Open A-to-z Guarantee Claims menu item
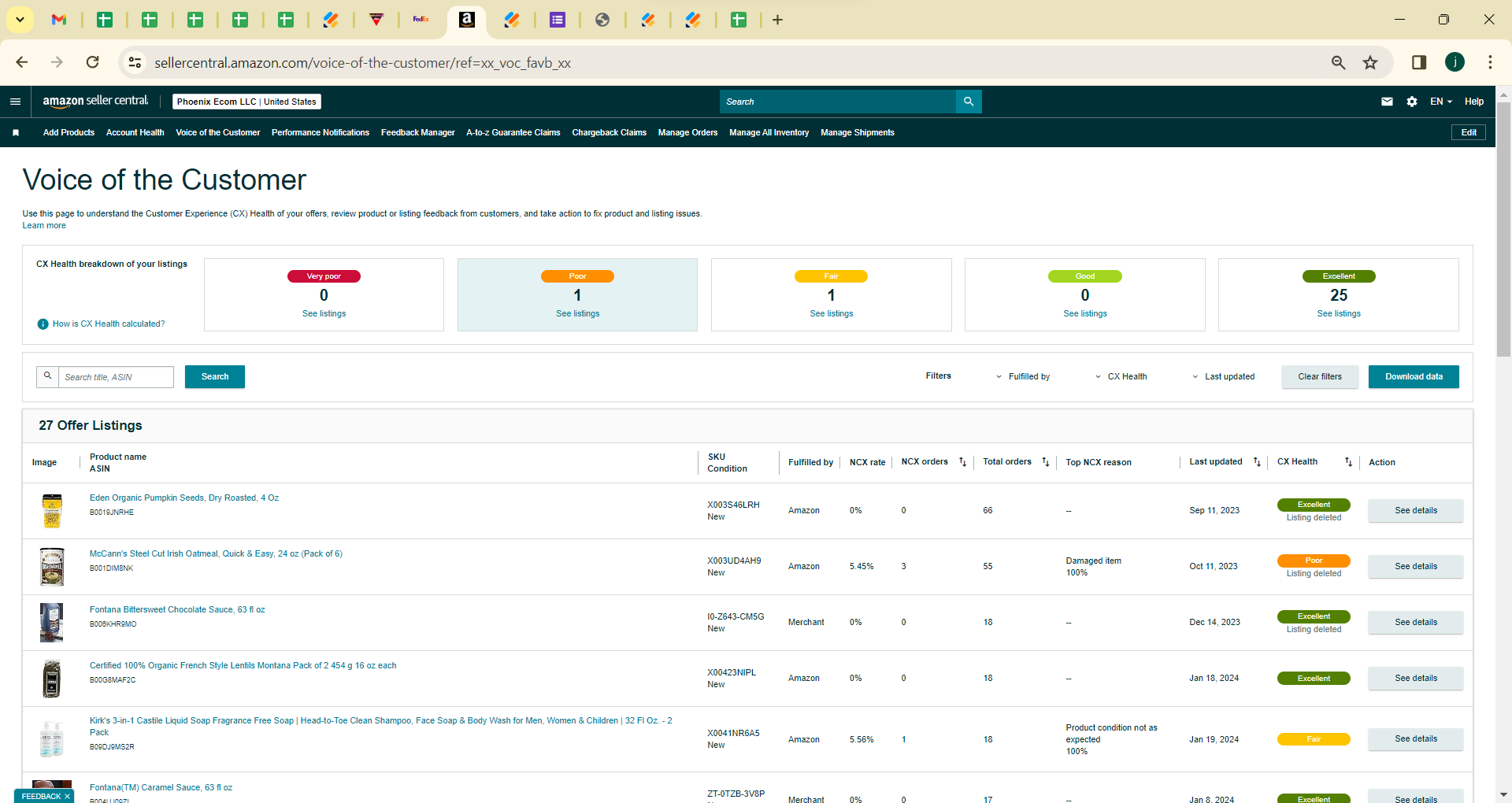Image resolution: width=1512 pixels, height=803 pixels. pos(513,132)
